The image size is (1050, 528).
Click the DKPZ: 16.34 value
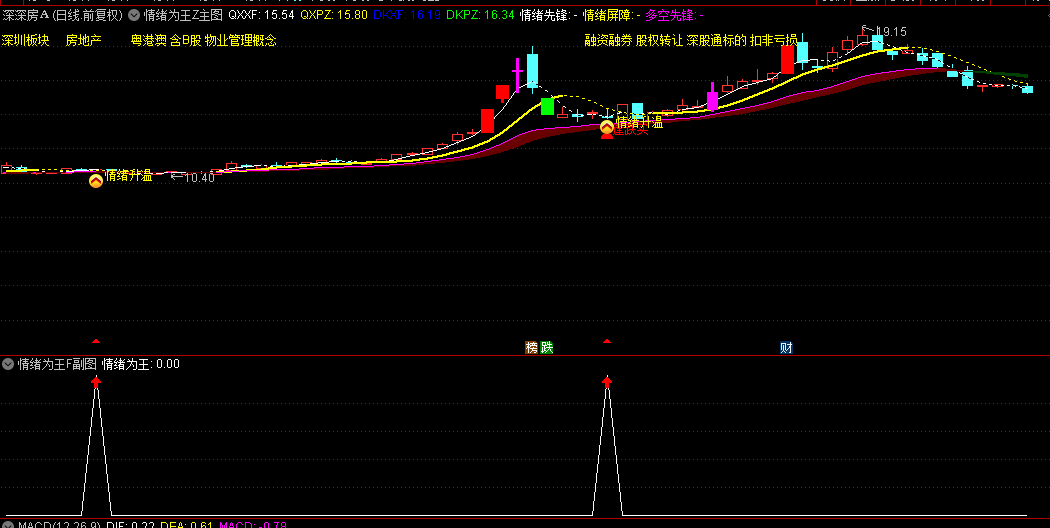(x=480, y=14)
